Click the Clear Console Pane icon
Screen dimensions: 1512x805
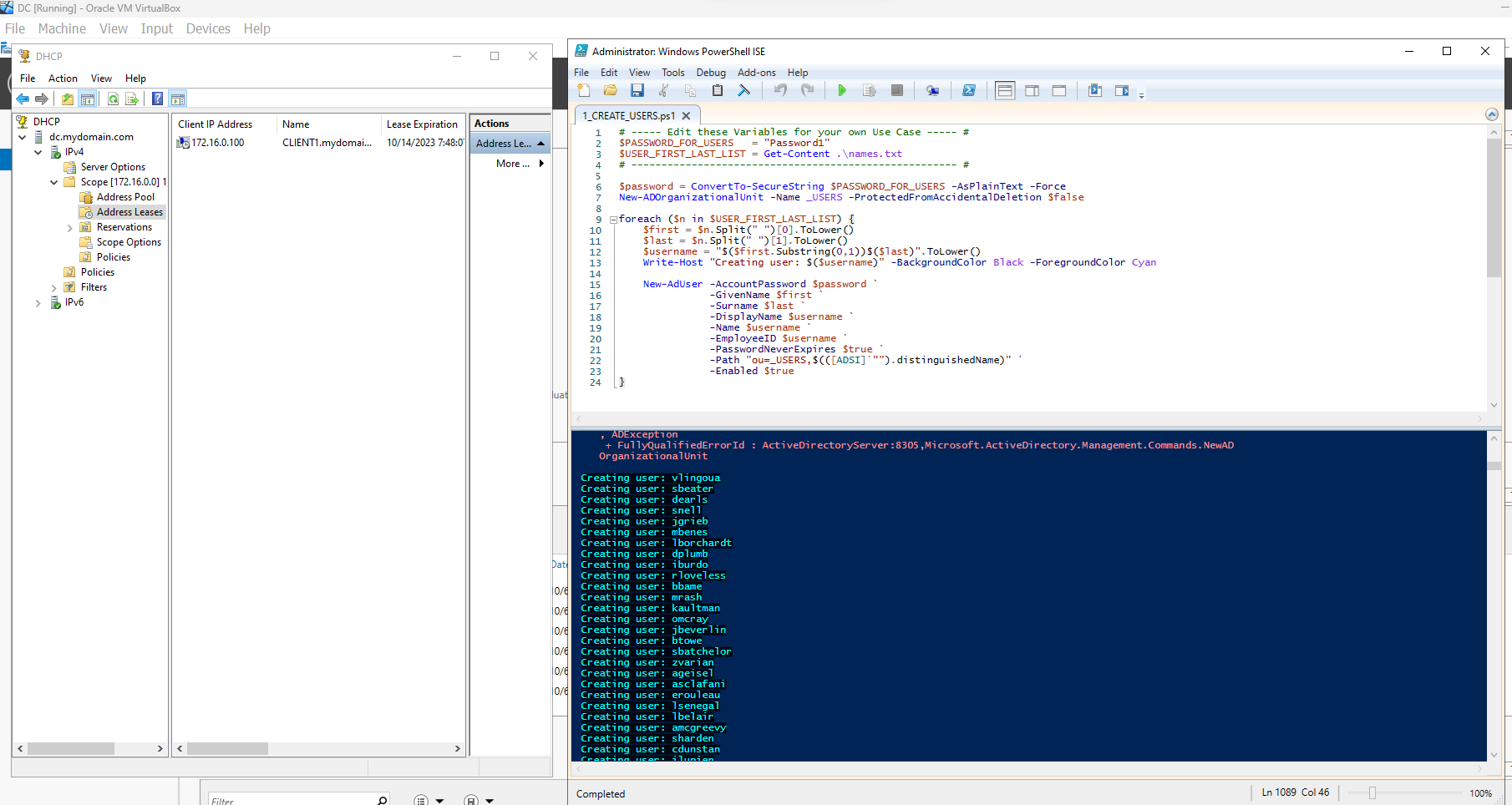[x=743, y=91]
